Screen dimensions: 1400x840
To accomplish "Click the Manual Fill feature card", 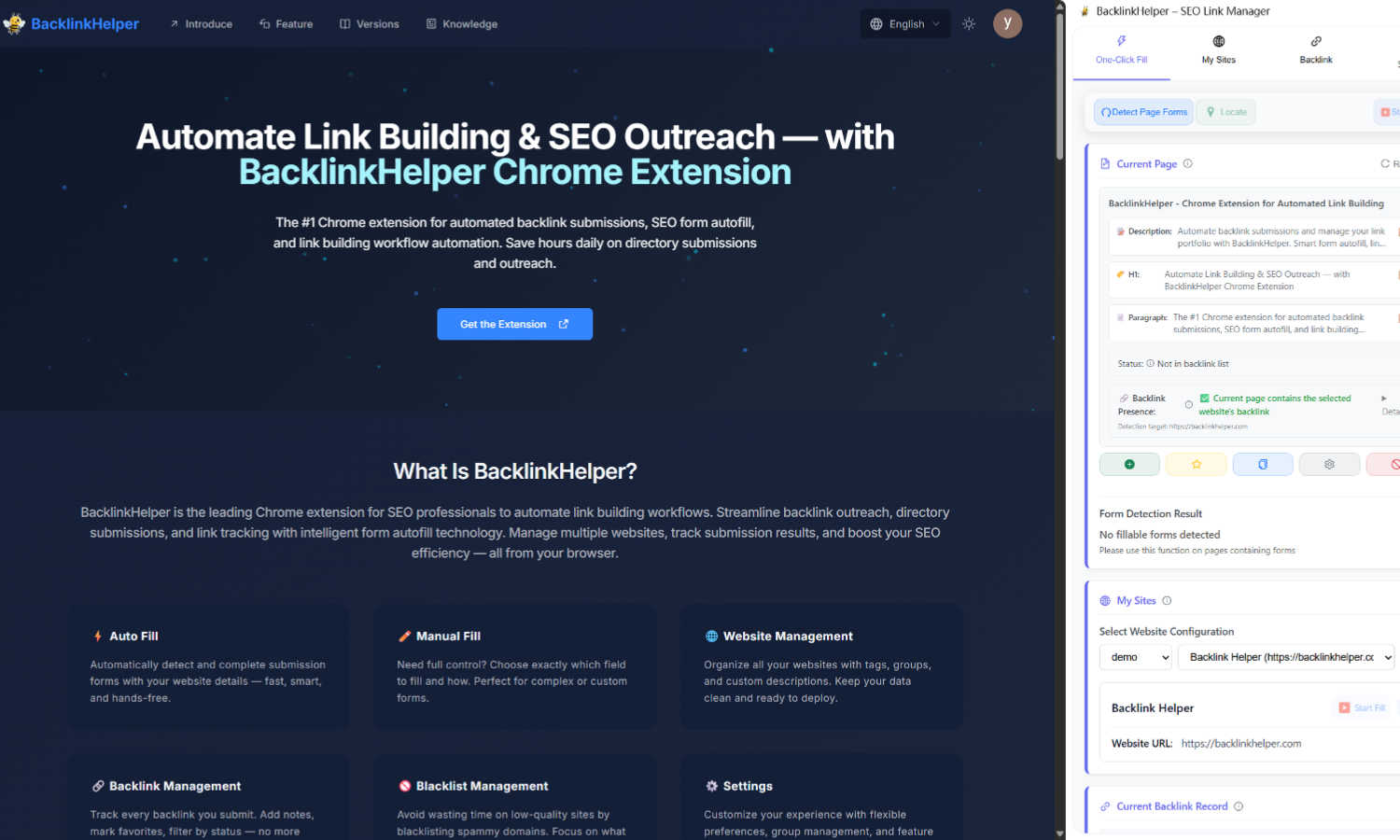I will tap(515, 666).
